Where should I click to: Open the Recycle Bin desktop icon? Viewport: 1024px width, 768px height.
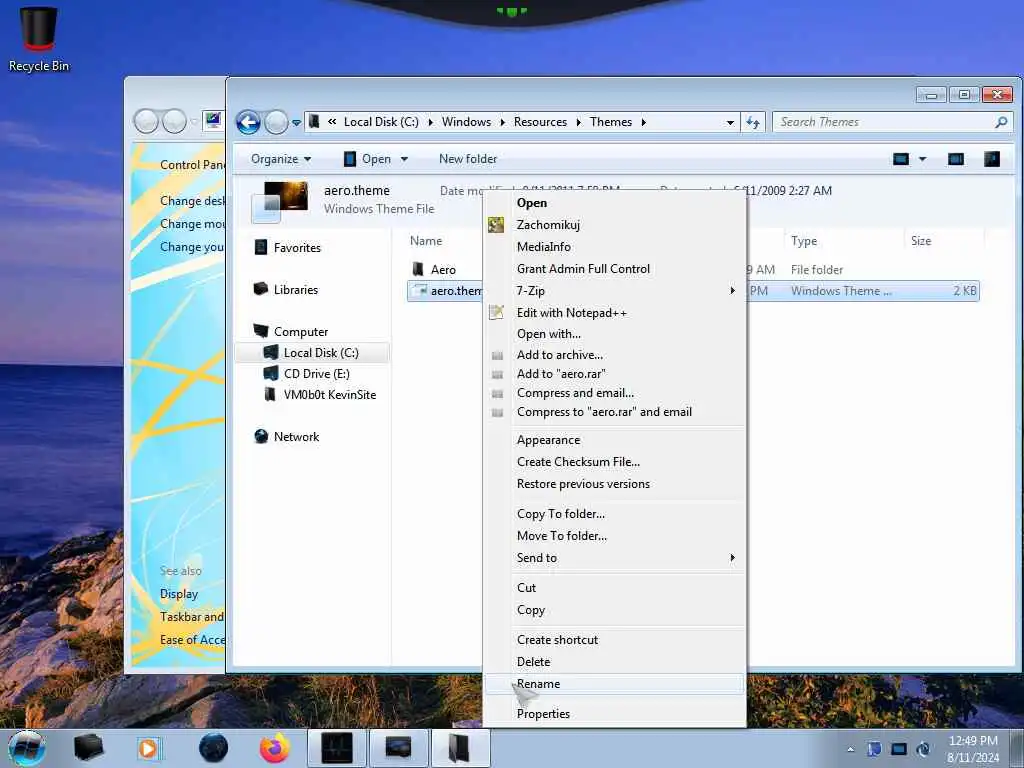(39, 39)
